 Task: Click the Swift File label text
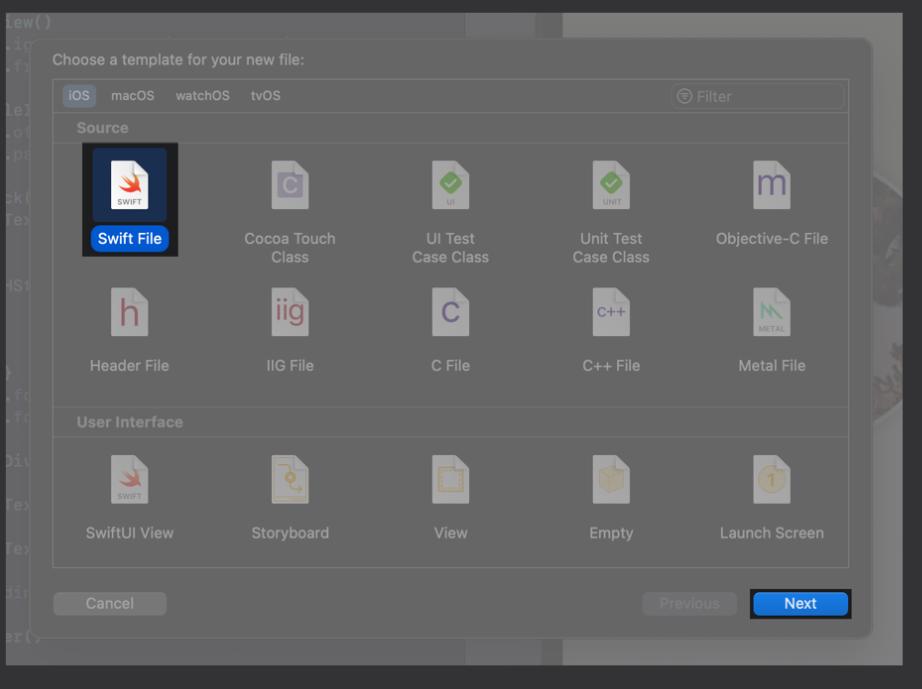(x=129, y=239)
